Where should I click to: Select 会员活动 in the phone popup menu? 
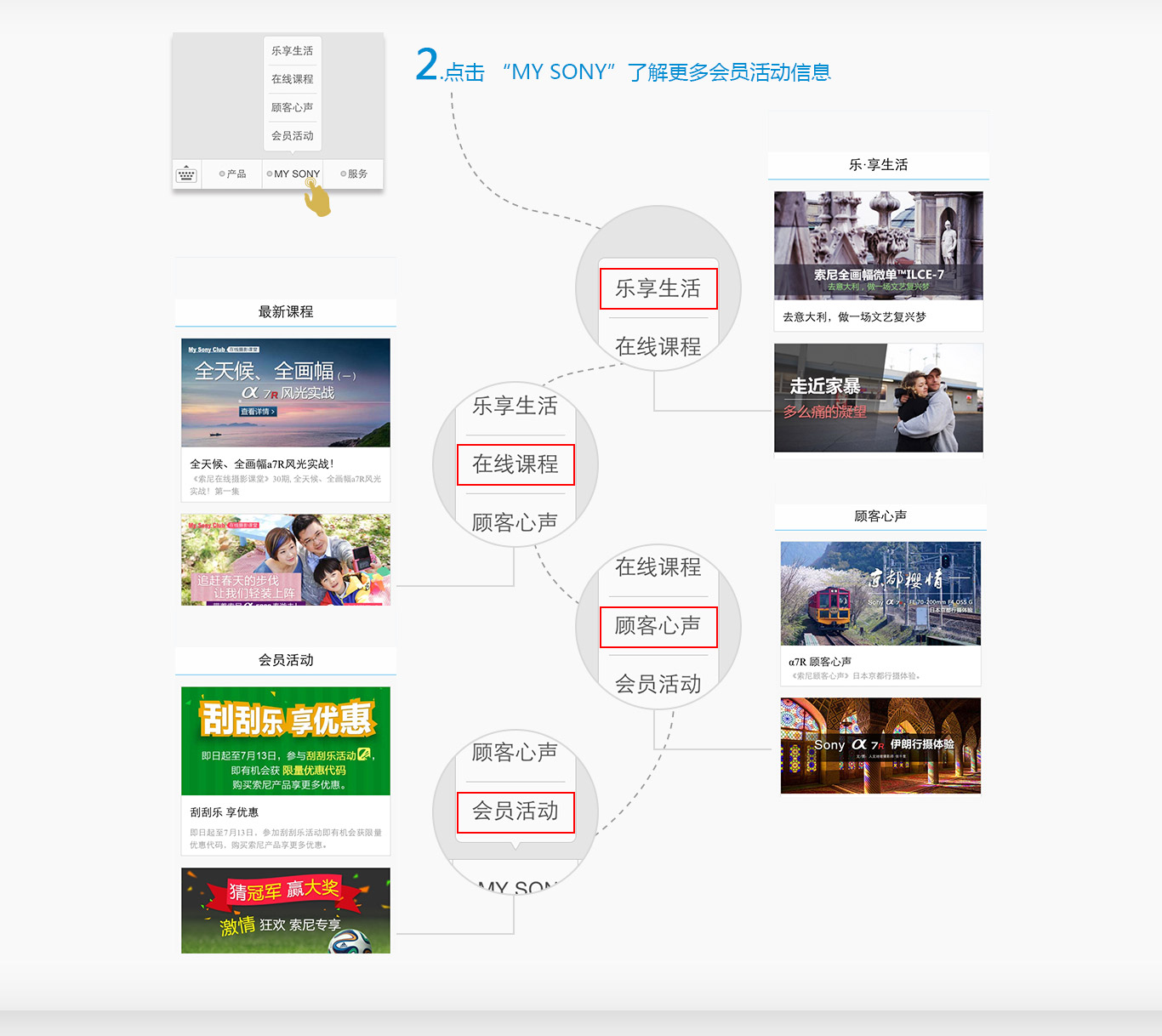click(292, 136)
